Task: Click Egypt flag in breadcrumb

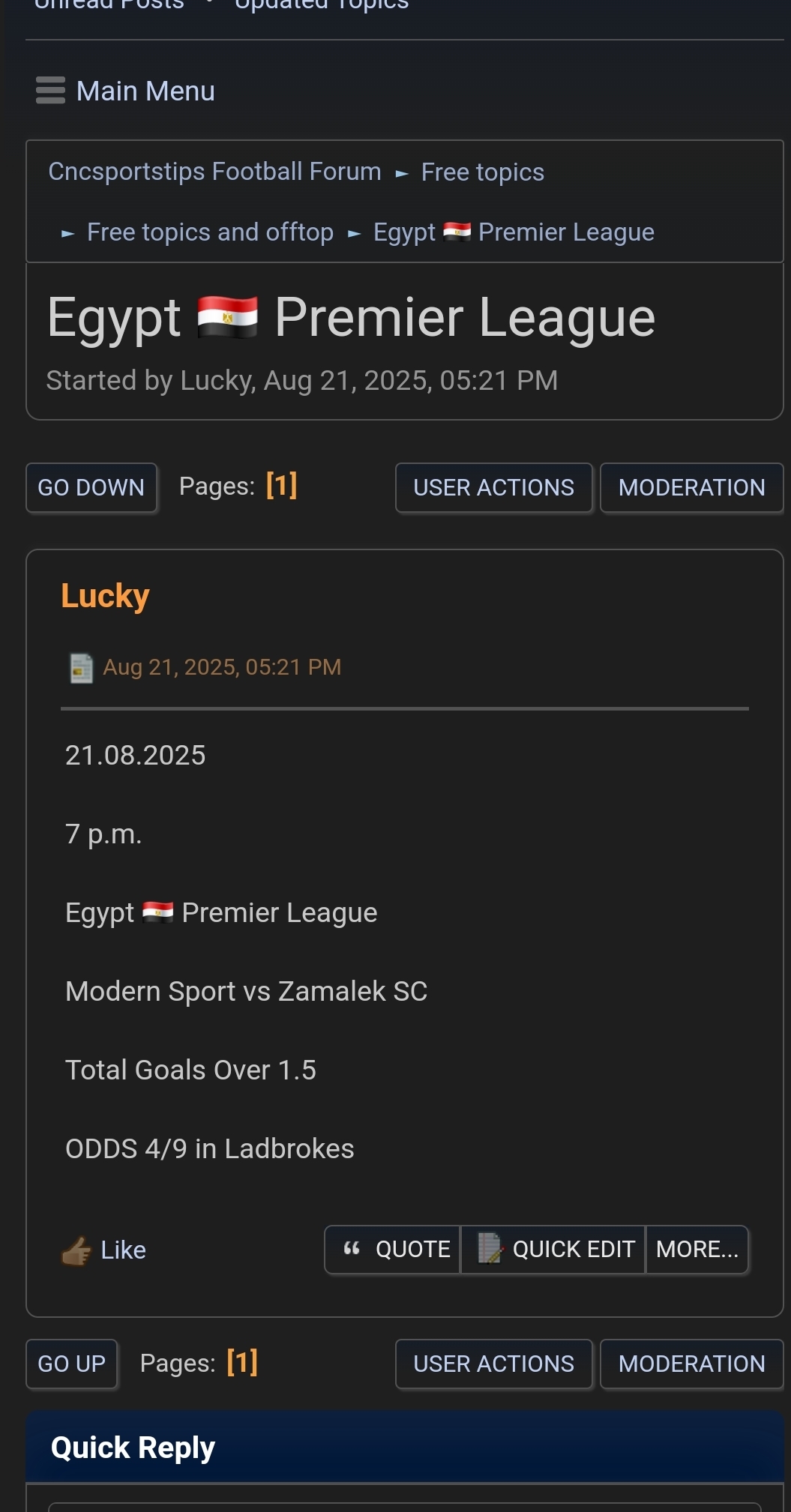Action: point(457,232)
